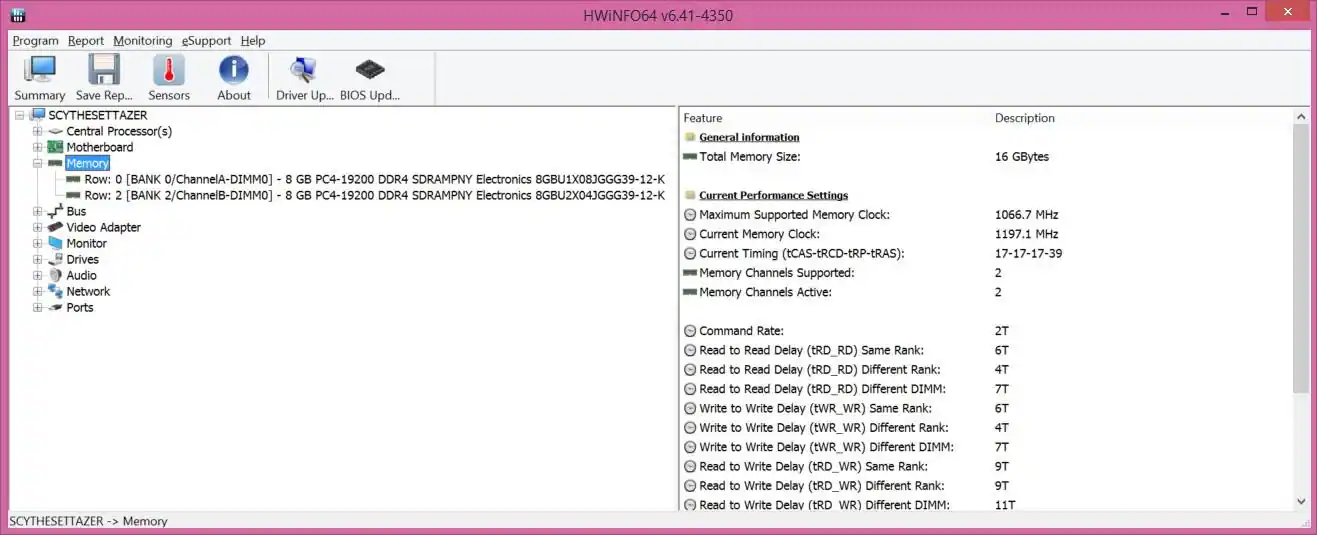Expand the Central Processor(s) node
The image size is (1317, 535).
pyautogui.click(x=38, y=131)
